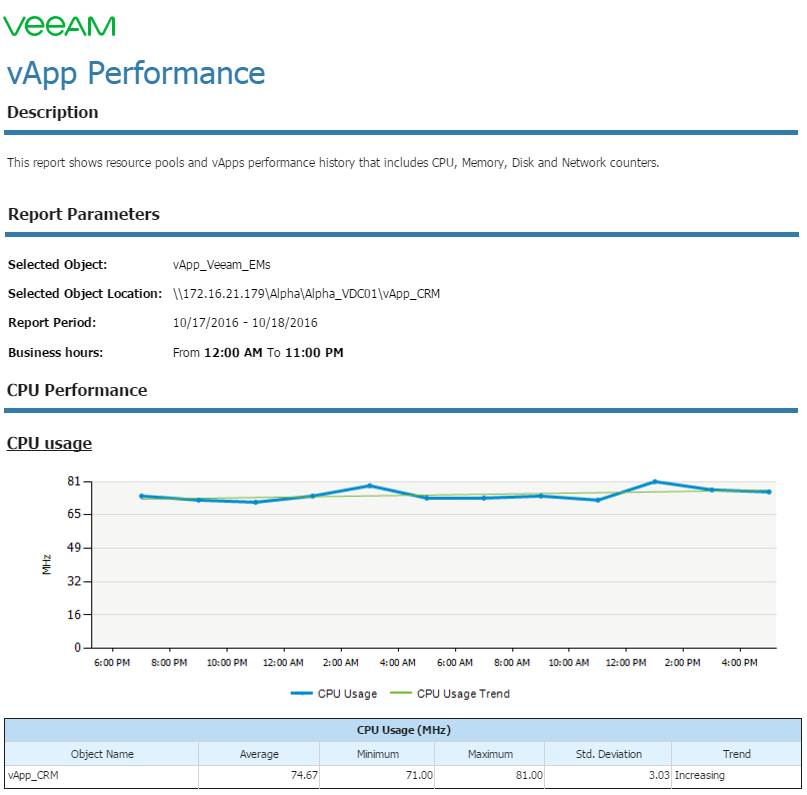Click the Object Name column header
This screenshot has width=807, height=795.
[x=102, y=754]
